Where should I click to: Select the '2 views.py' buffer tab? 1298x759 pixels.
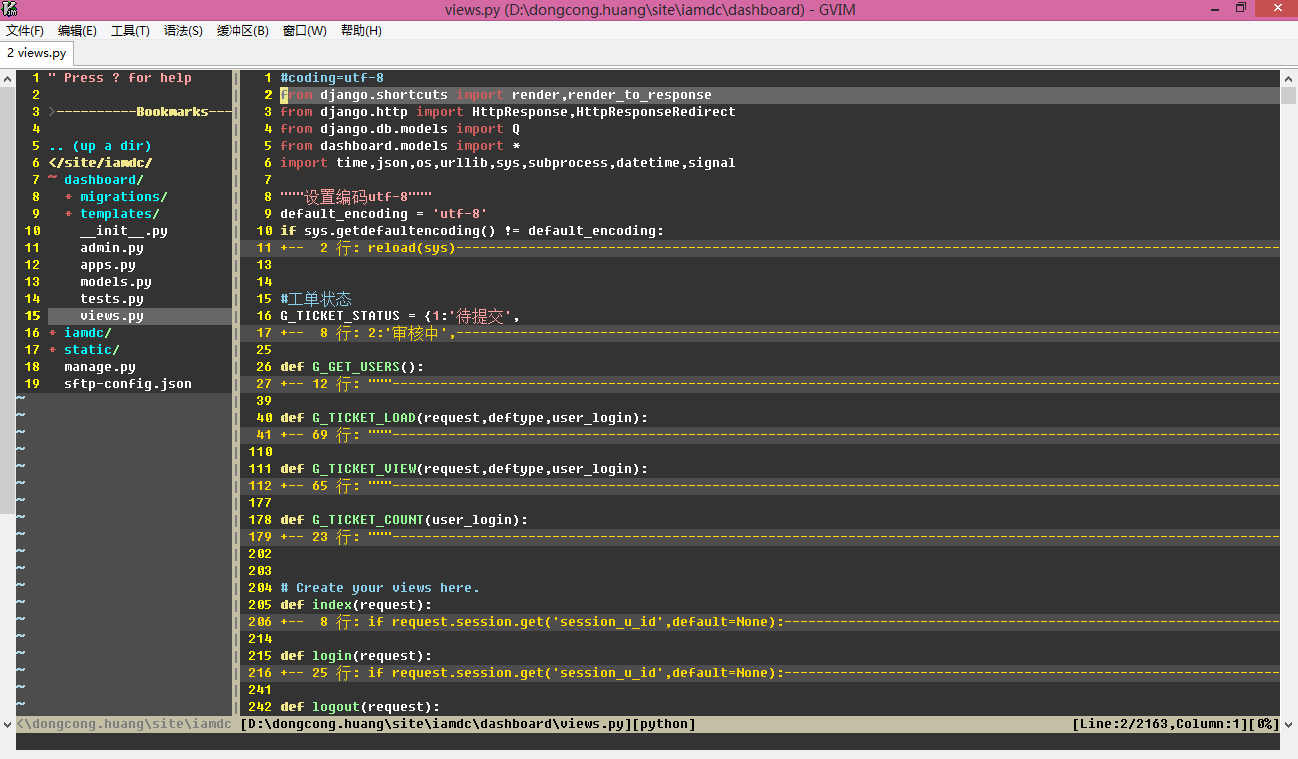click(36, 53)
